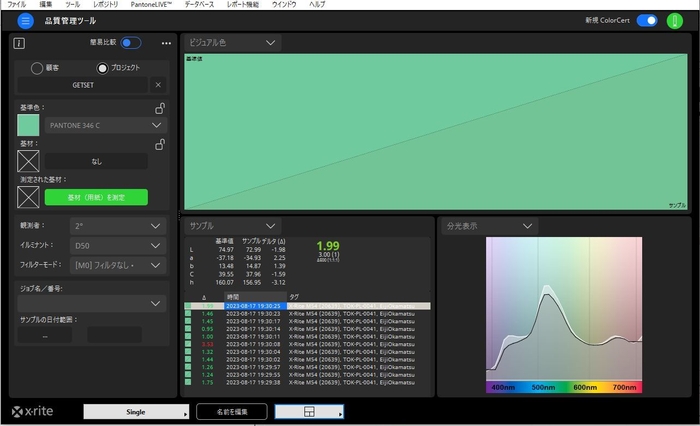
Task: Expand the PANTONE 346 C dropdown
Action: [156, 126]
